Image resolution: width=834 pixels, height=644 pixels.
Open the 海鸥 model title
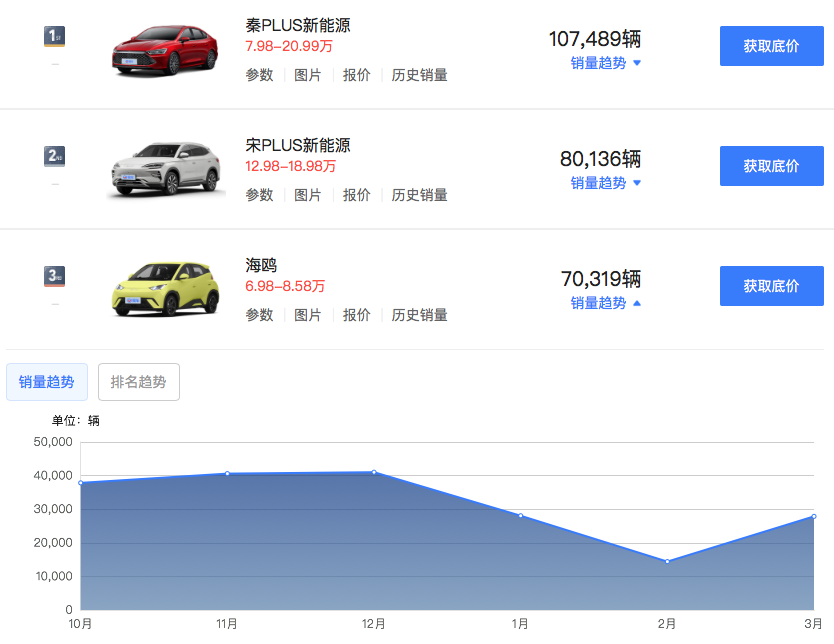point(261,265)
